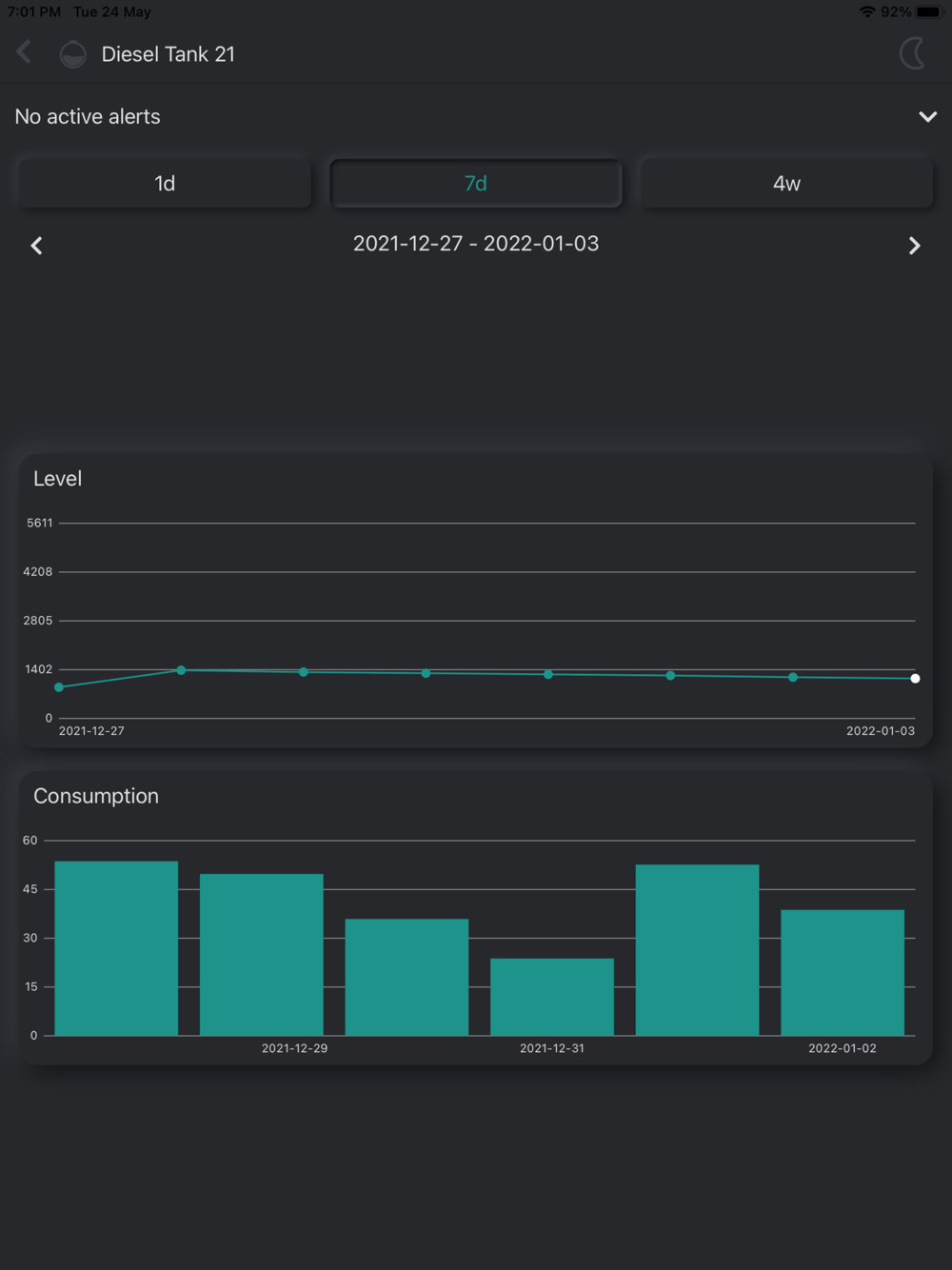
Task: Tap the tall bar left of 2022-01-02
Action: 697,950
